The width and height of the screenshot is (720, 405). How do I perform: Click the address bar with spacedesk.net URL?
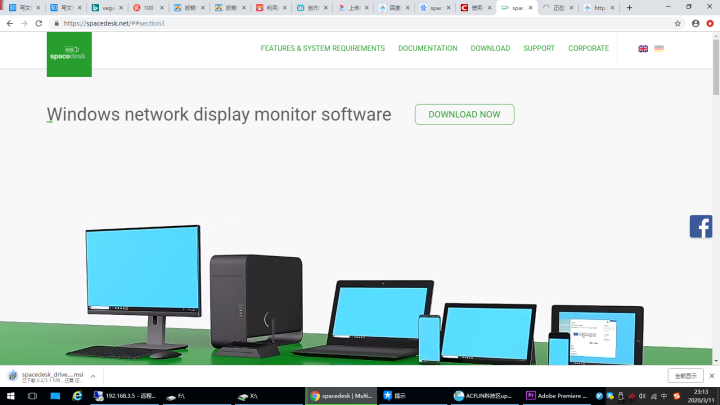(x=363, y=23)
